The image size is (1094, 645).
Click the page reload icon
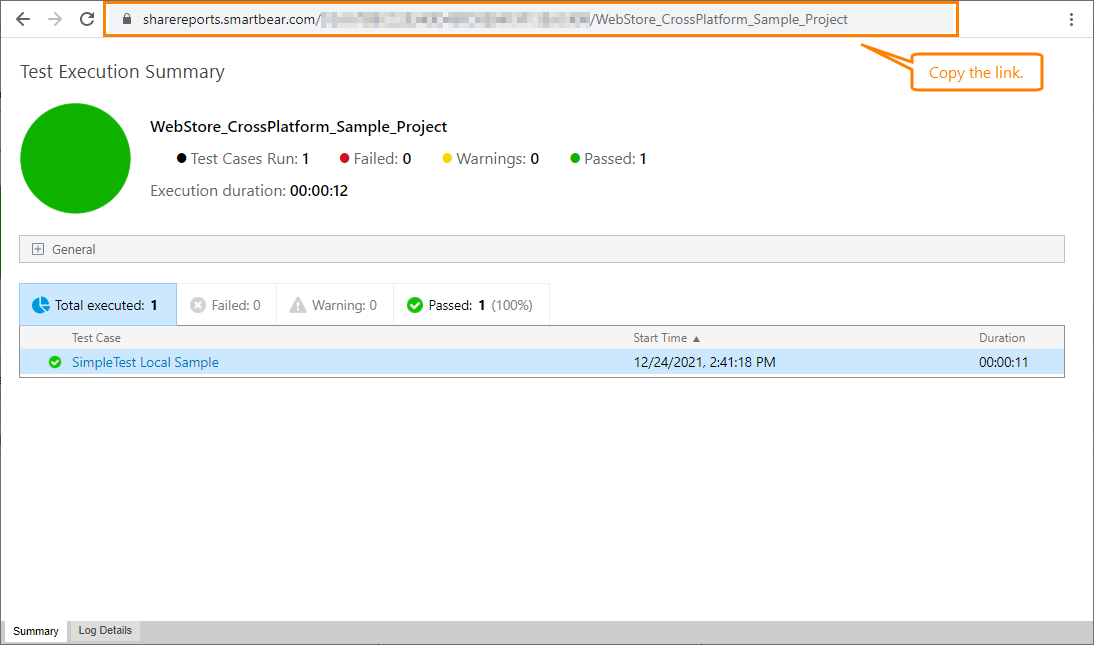tap(87, 18)
